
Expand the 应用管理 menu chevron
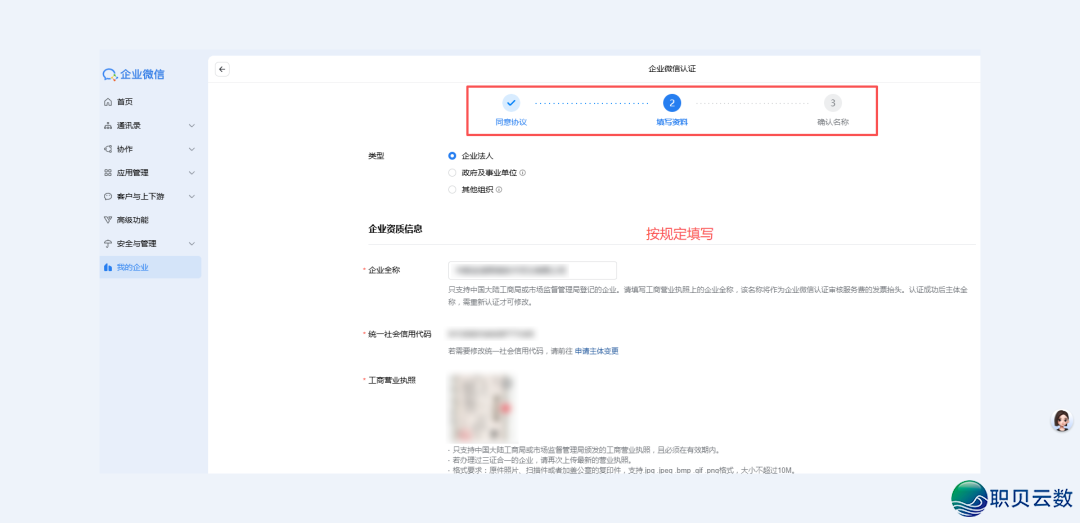pos(191,173)
